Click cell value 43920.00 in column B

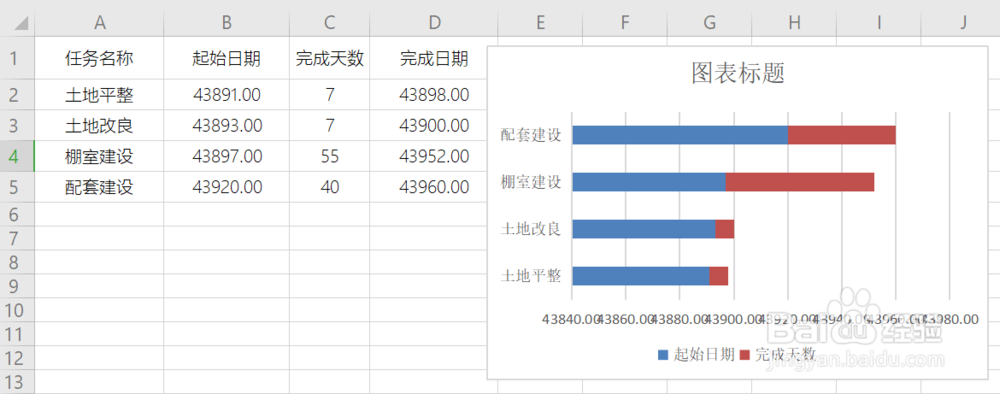[226, 187]
